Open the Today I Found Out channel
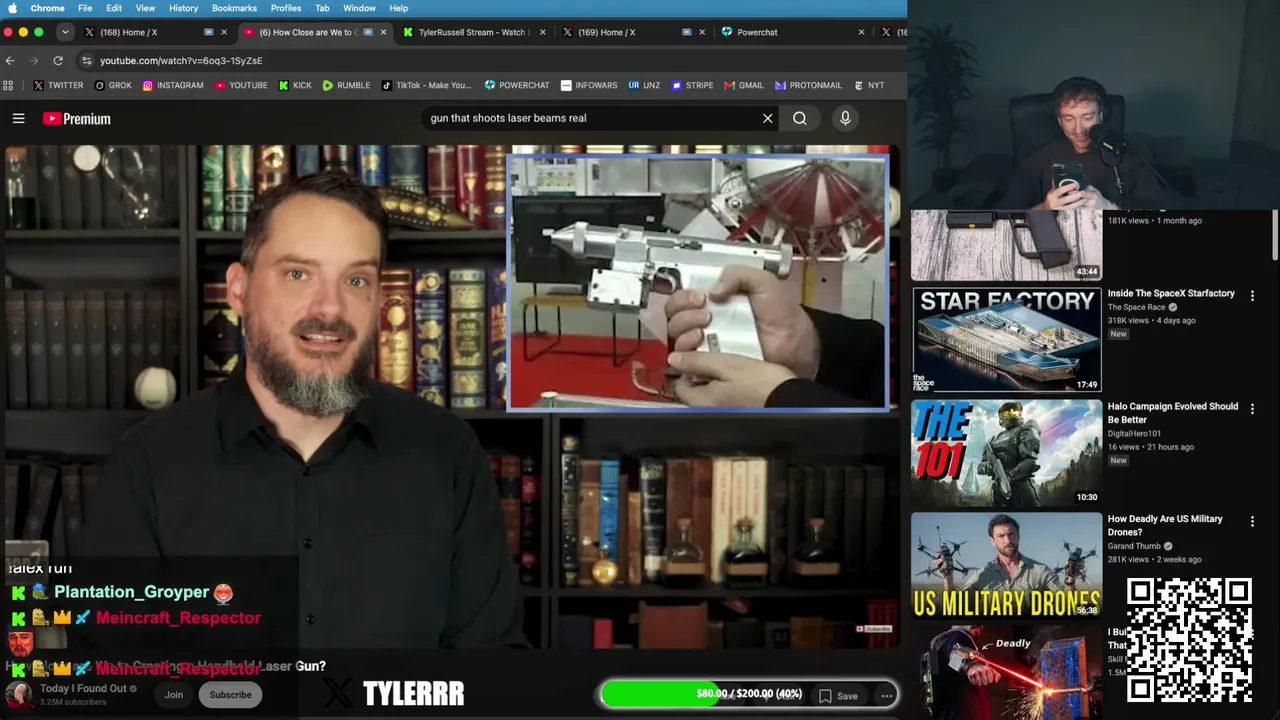Image resolution: width=1280 pixels, height=720 pixels. pyautogui.click(x=83, y=689)
